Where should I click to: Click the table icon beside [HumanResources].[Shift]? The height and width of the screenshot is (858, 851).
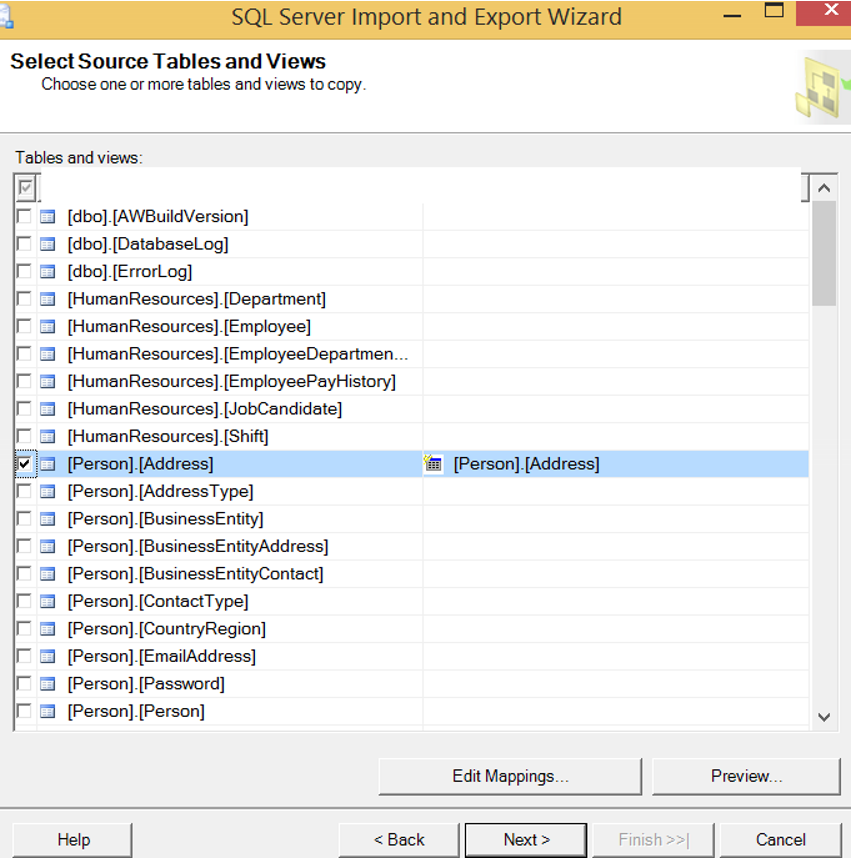(48, 437)
